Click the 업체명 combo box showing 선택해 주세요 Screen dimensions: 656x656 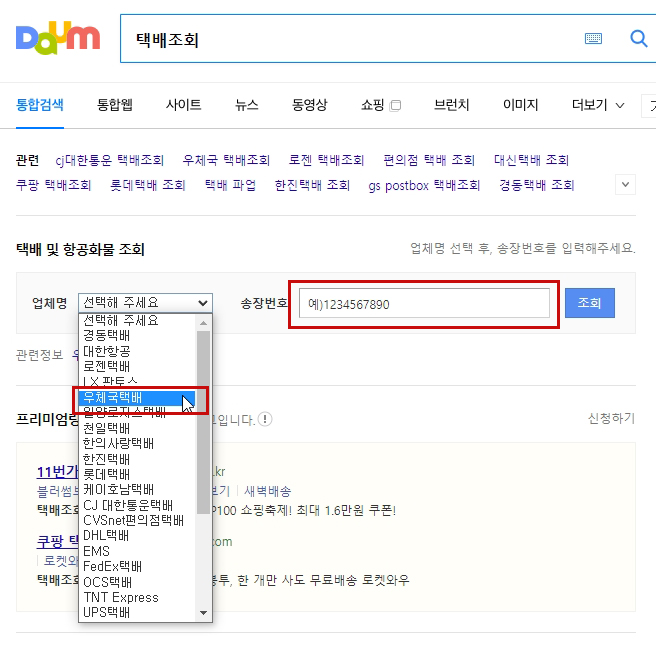coord(145,302)
